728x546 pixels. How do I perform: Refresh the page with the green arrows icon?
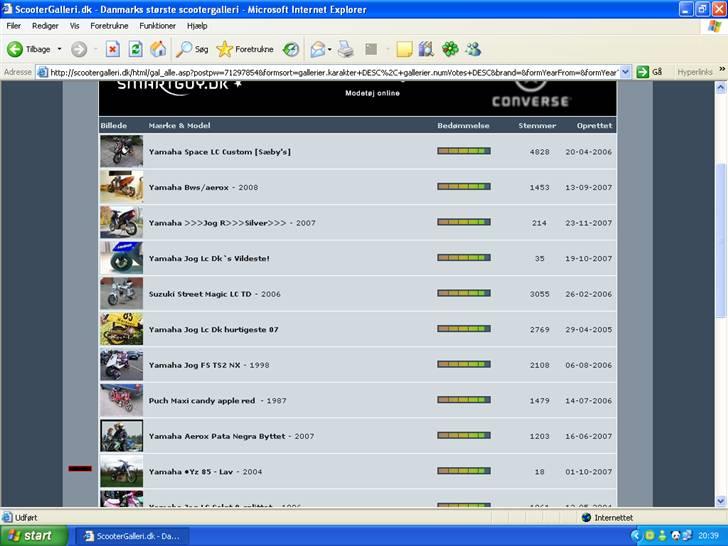click(135, 49)
